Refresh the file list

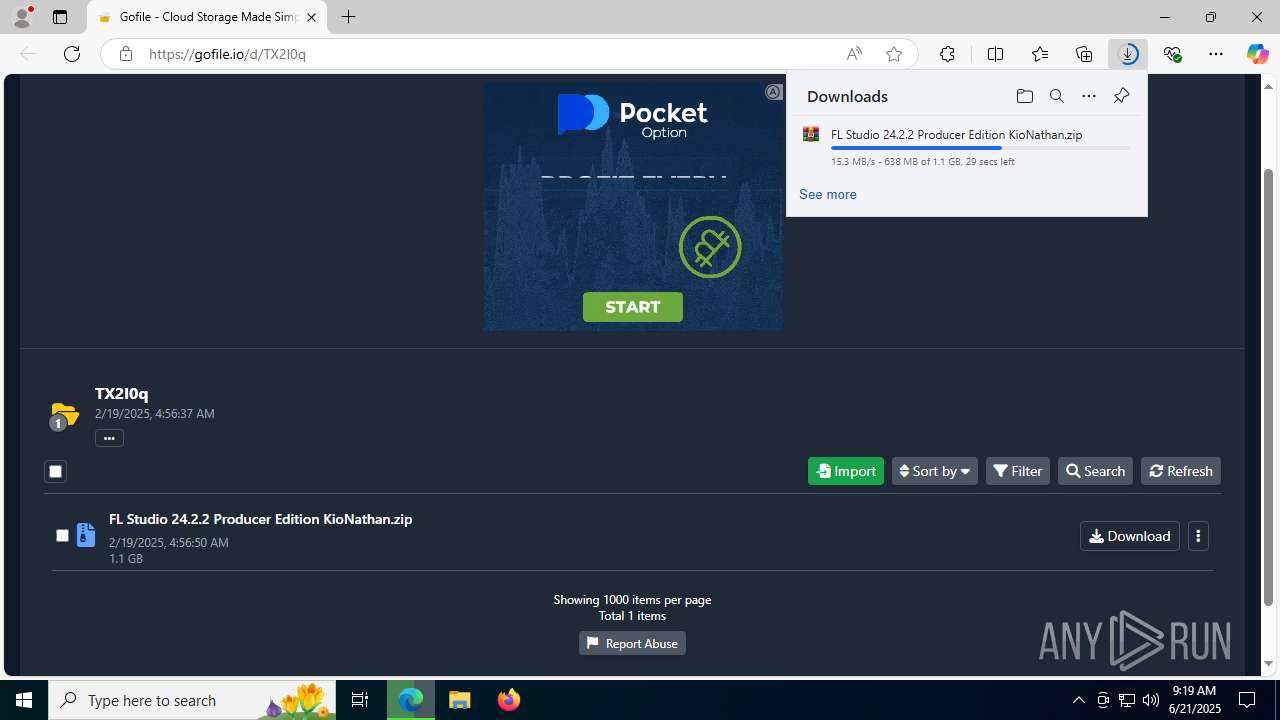coord(1181,471)
